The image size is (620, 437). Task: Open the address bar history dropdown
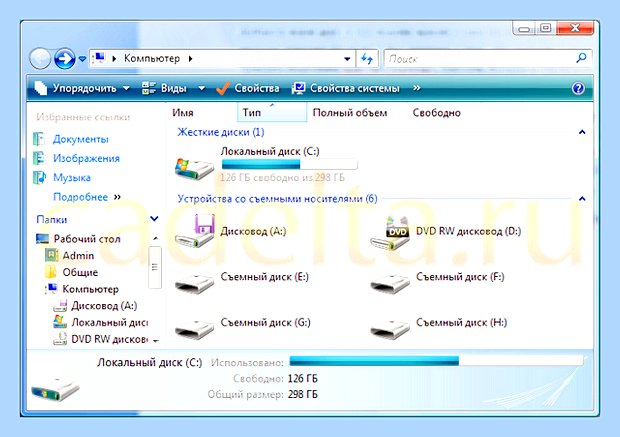tap(347, 59)
